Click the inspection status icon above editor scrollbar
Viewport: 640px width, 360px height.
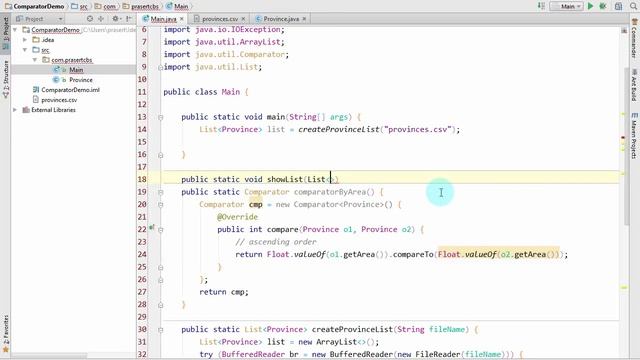[624, 31]
